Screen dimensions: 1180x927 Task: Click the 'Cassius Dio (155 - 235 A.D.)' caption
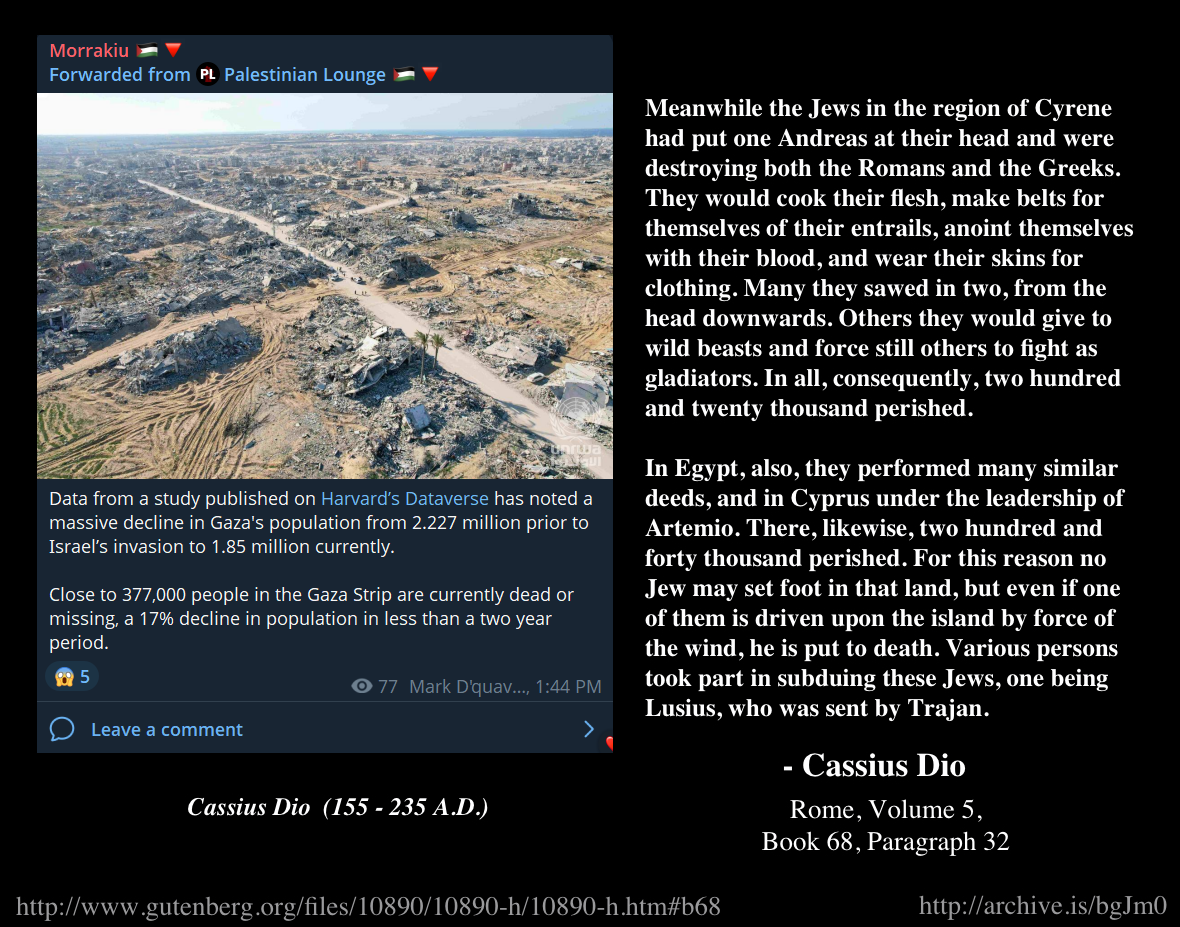click(337, 807)
